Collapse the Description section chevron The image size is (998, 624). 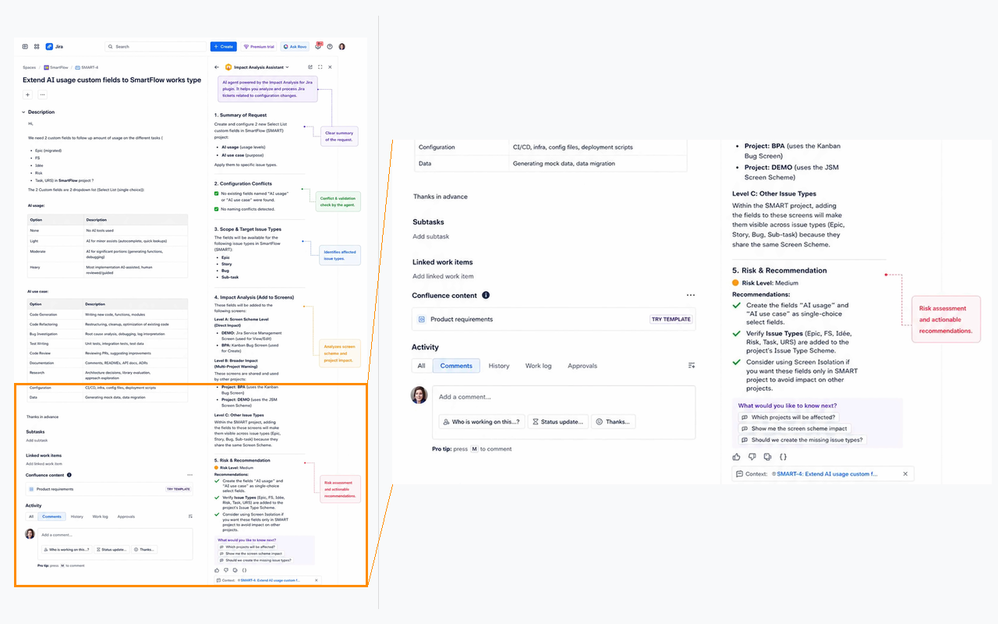click(24, 112)
